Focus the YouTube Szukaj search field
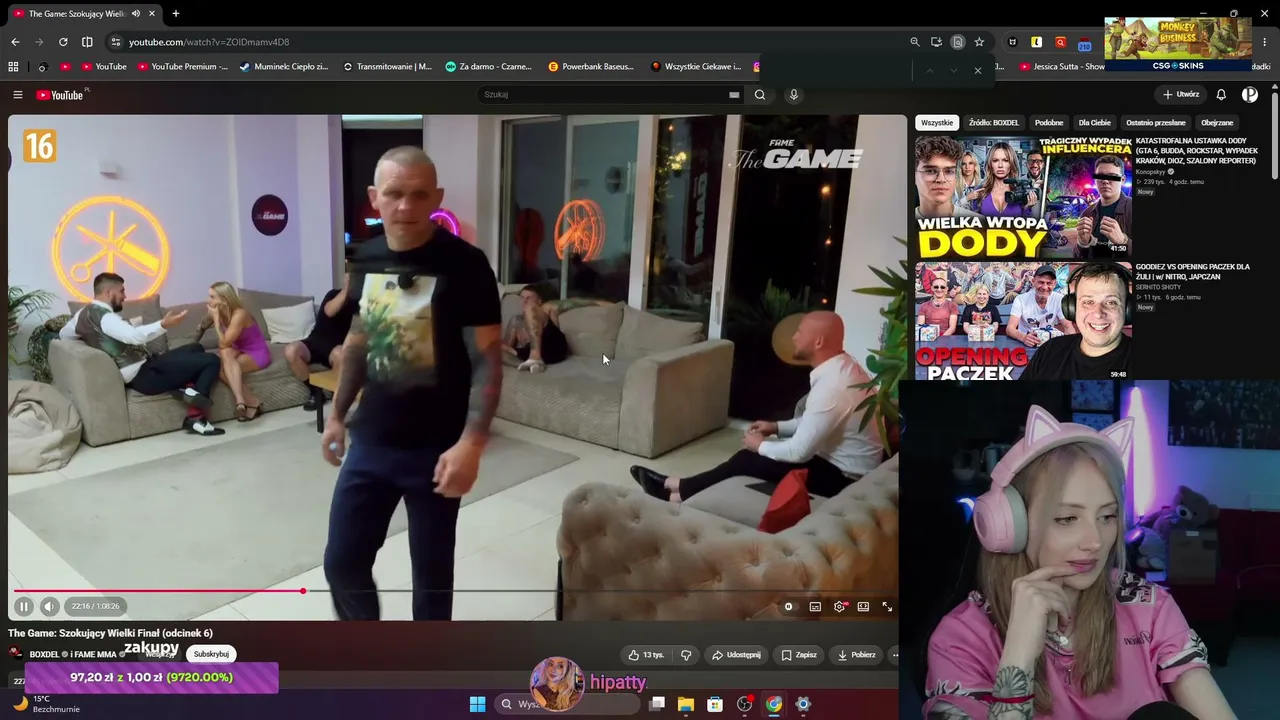This screenshot has height=720, width=1280. [x=605, y=95]
